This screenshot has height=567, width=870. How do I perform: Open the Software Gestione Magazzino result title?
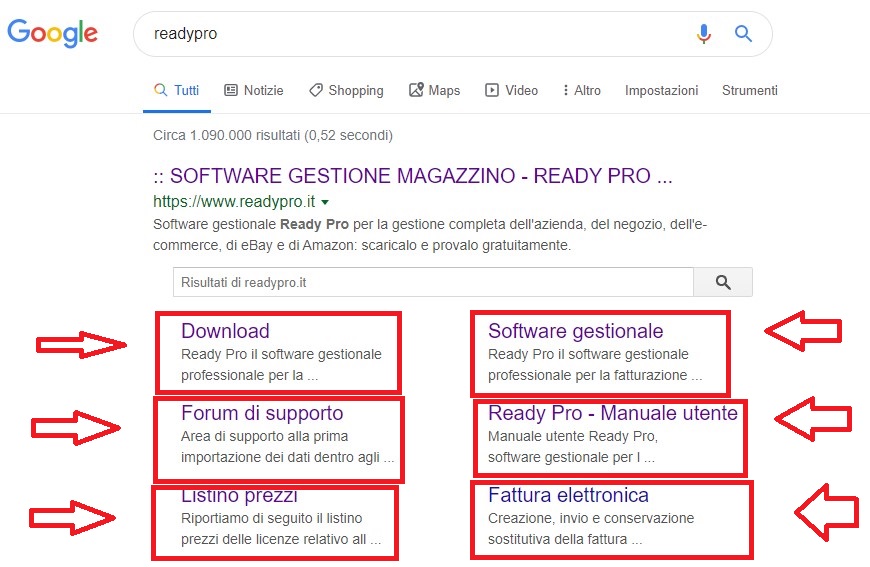click(x=412, y=177)
